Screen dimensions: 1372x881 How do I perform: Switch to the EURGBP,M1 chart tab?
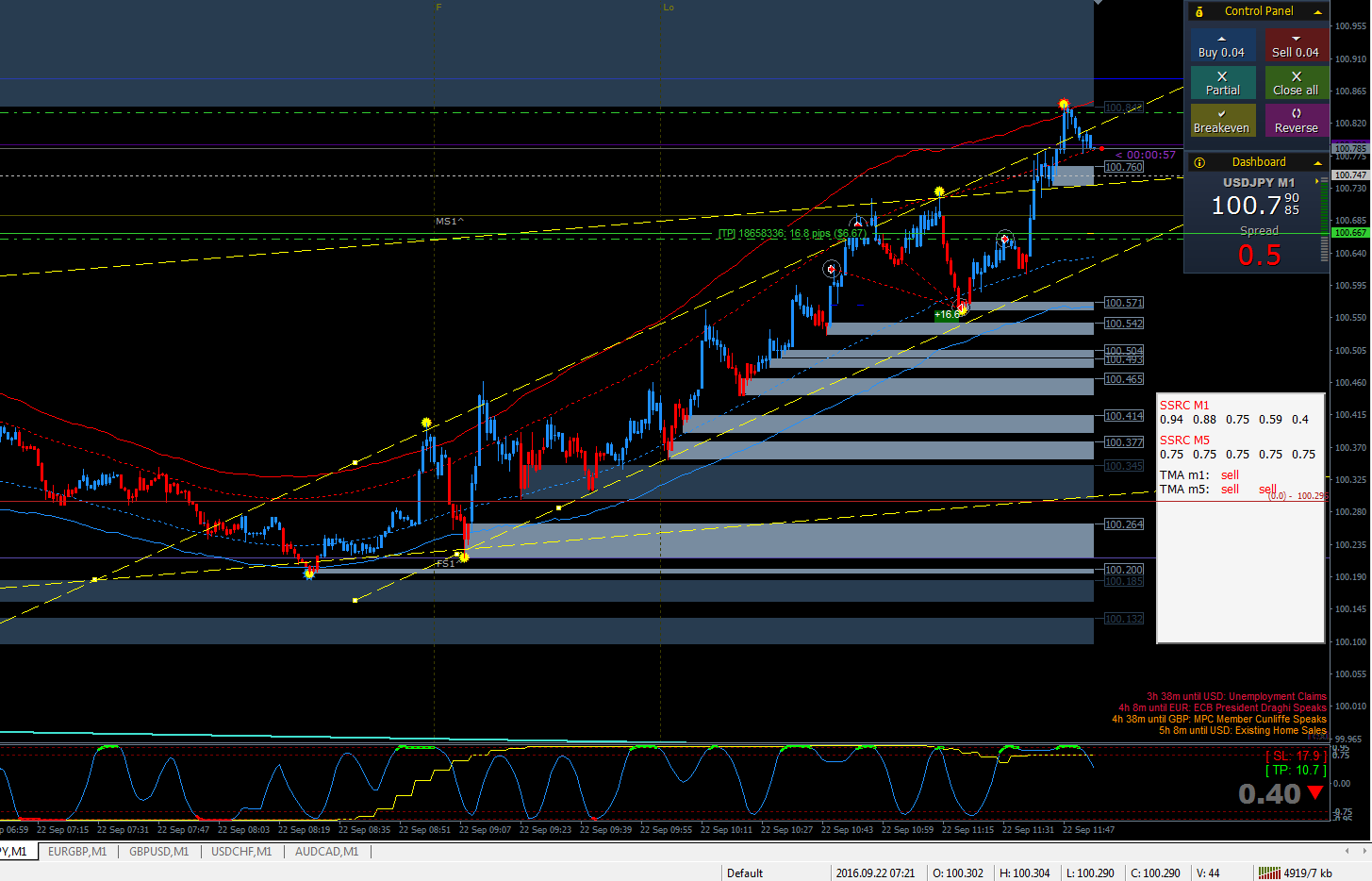(77, 852)
